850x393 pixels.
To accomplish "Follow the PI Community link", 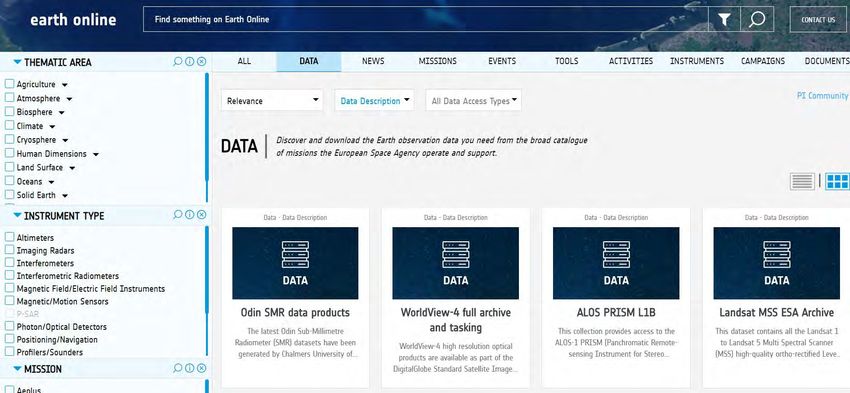I will (822, 95).
